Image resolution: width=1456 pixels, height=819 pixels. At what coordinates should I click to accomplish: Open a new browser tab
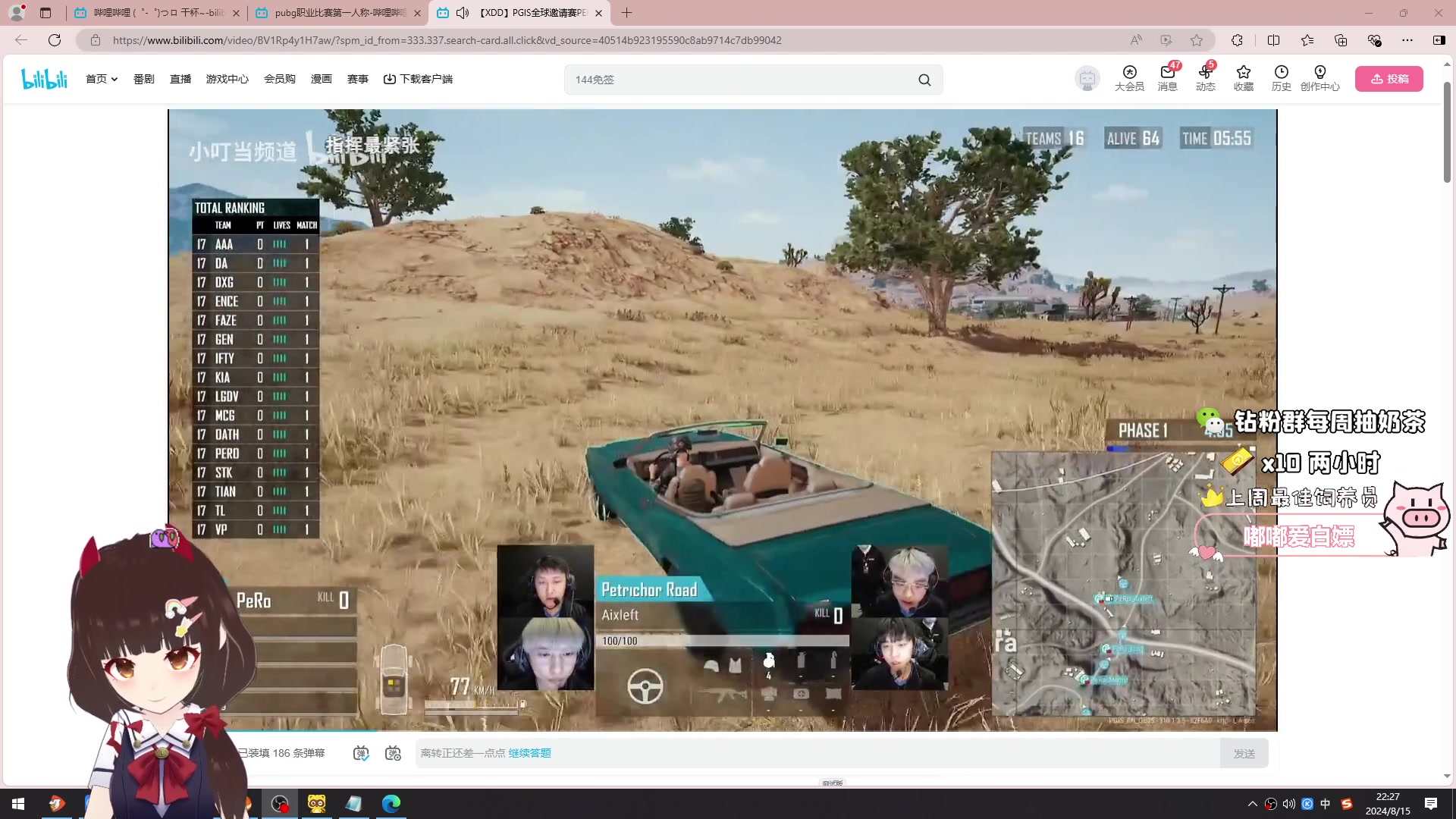[626, 13]
